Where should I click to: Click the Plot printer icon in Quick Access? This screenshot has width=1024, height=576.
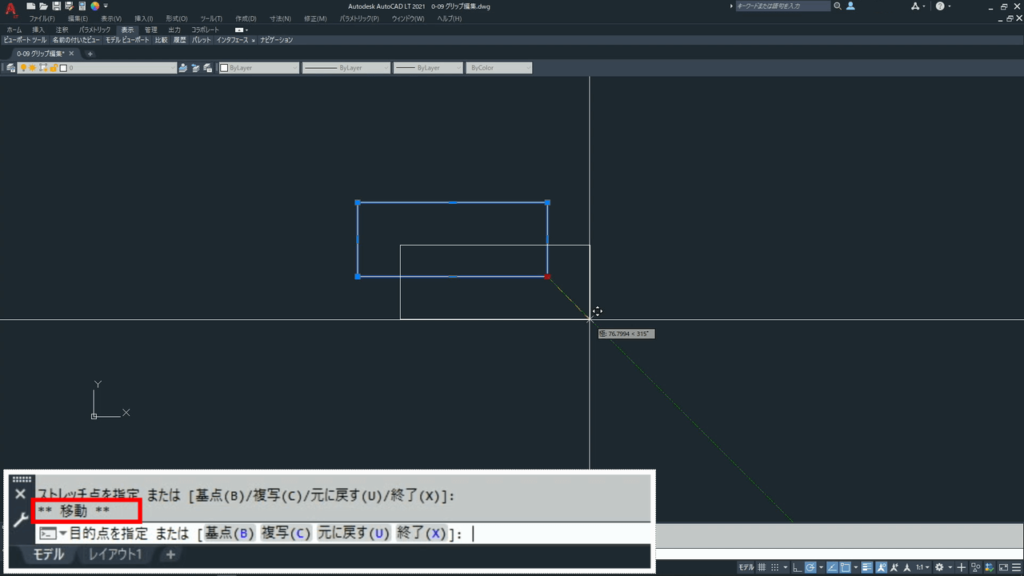coord(82,6)
